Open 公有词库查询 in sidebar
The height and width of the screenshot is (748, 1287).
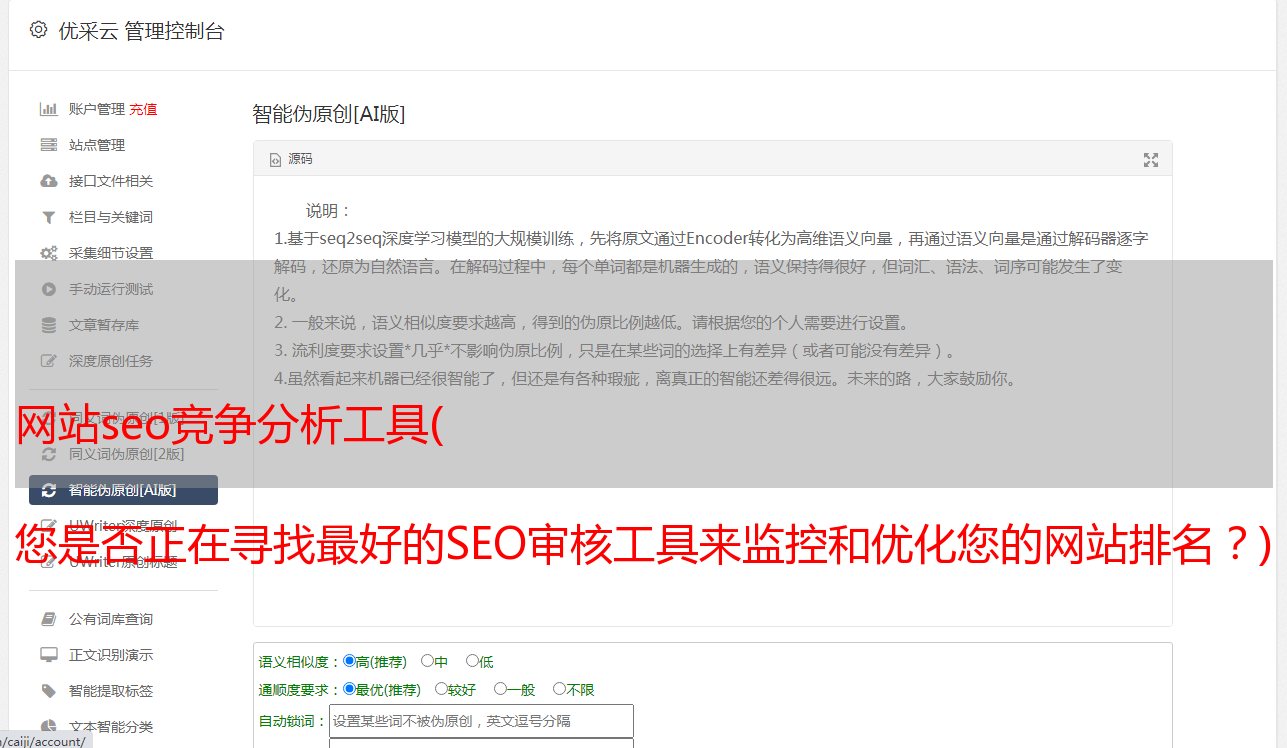[x=111, y=619]
